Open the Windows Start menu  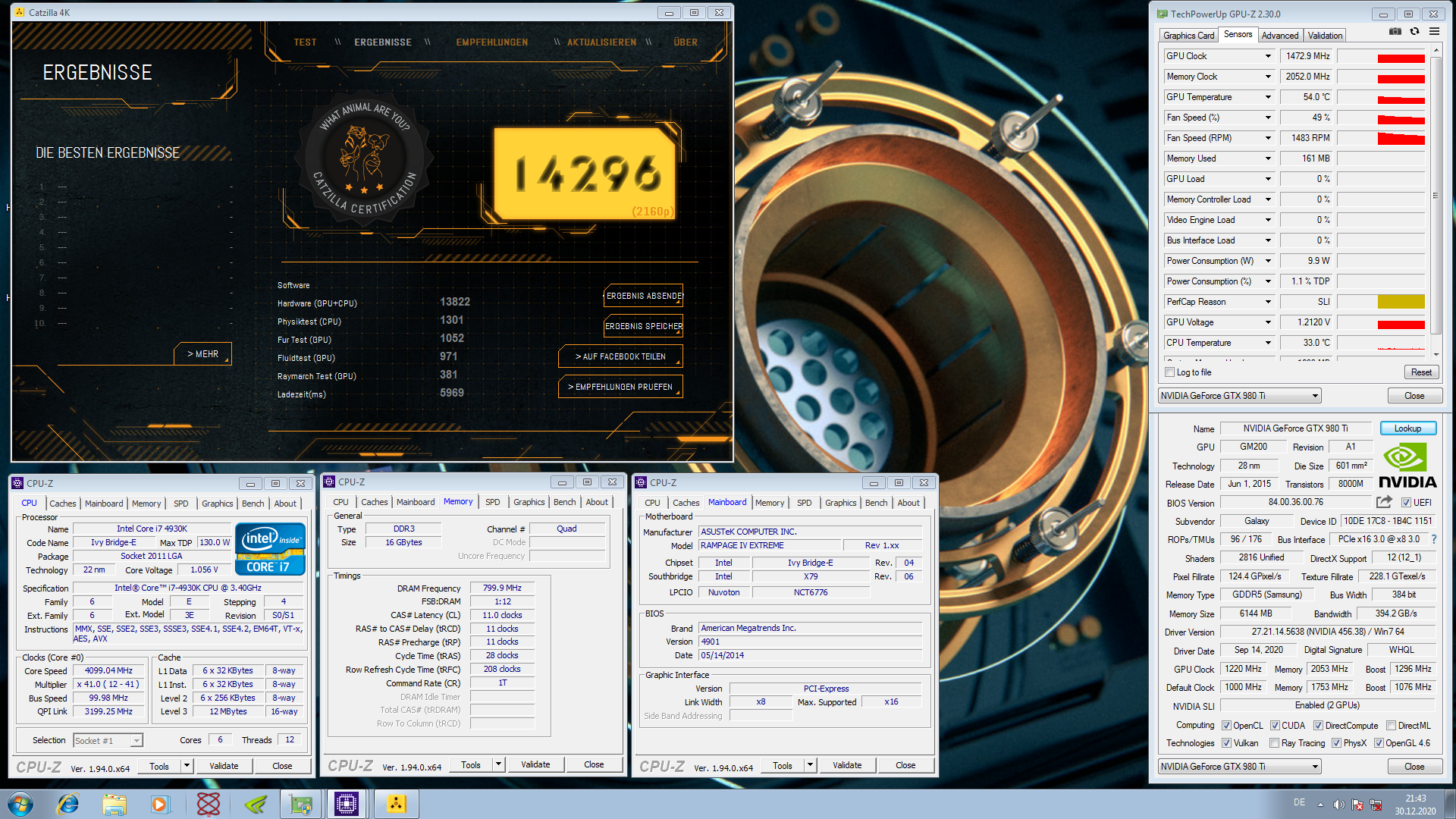(x=20, y=804)
